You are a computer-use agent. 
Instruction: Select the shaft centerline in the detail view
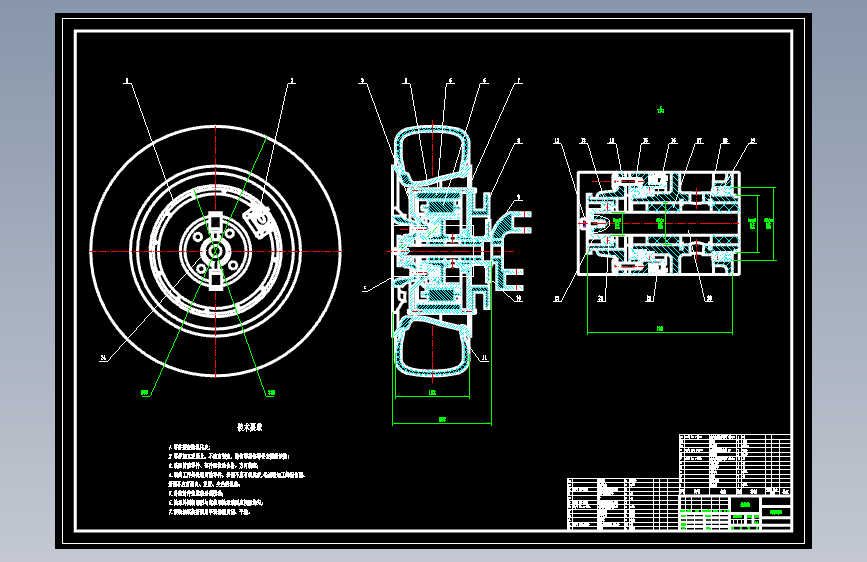coord(658,223)
